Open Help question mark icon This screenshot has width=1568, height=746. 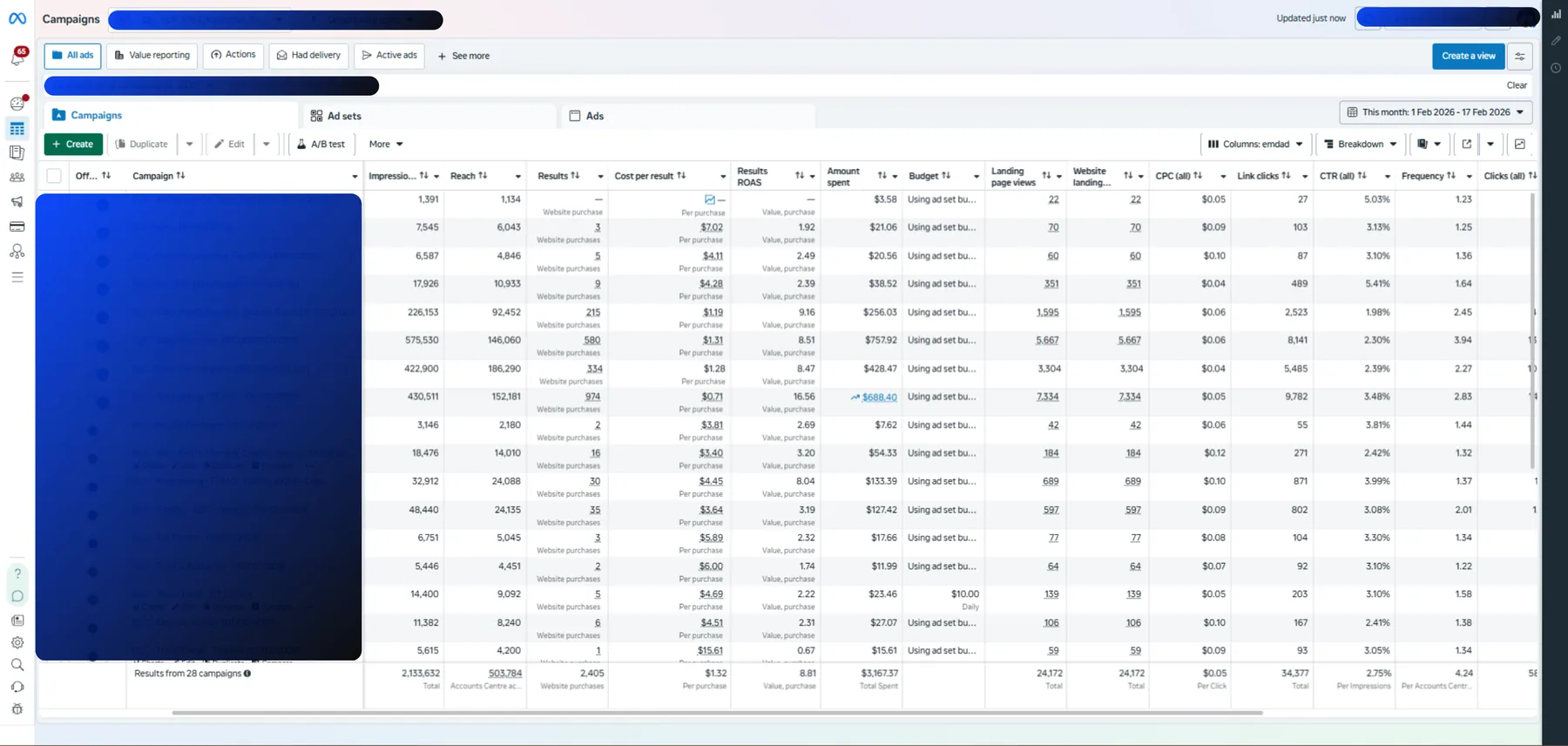[17, 574]
